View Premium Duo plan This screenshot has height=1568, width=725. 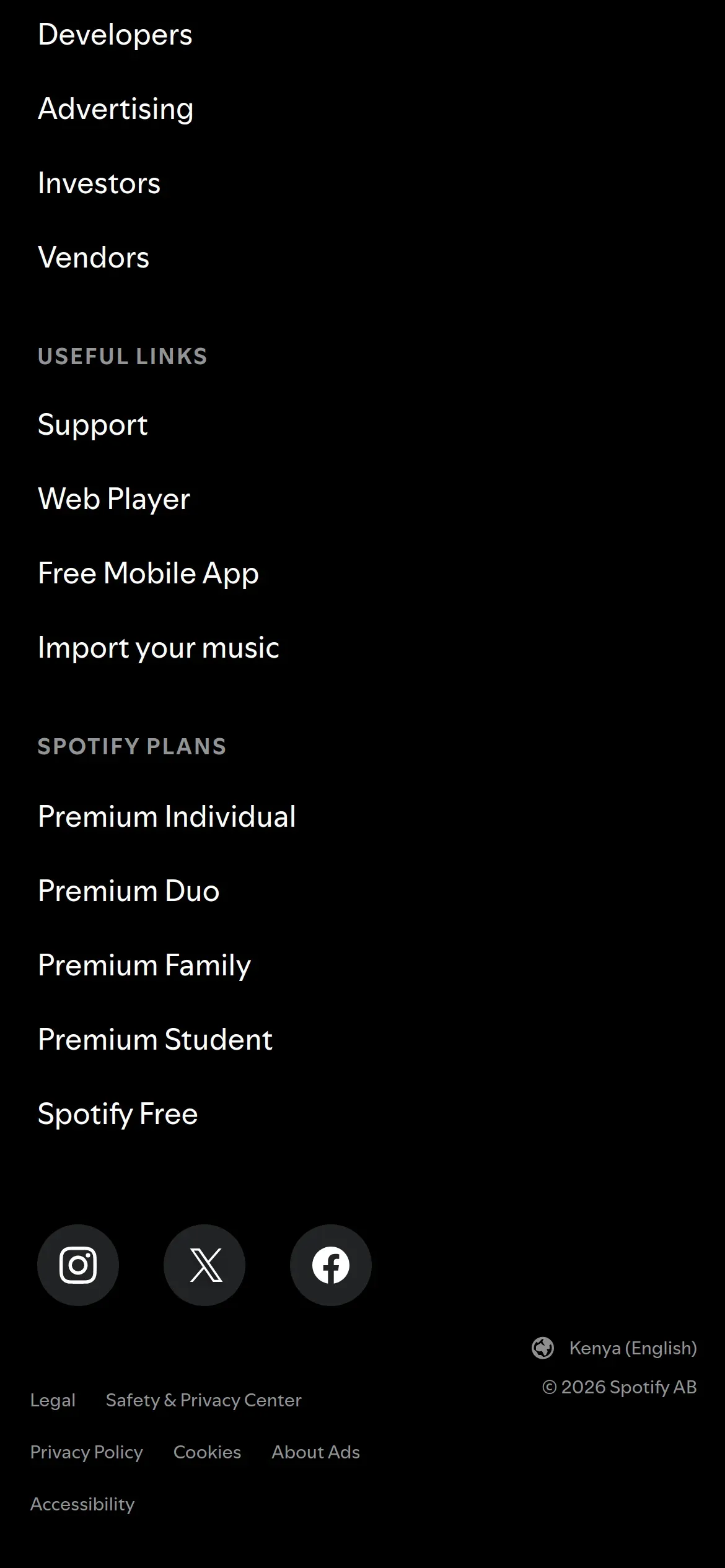coord(129,891)
